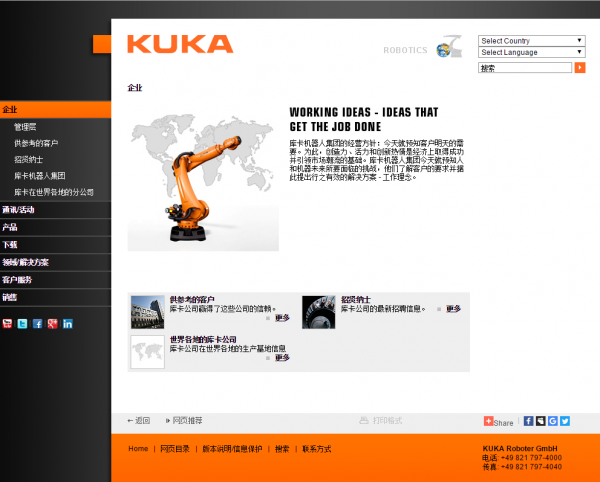Share via the bottom bar Google icon
600x482 pixels.
[x=553, y=421]
